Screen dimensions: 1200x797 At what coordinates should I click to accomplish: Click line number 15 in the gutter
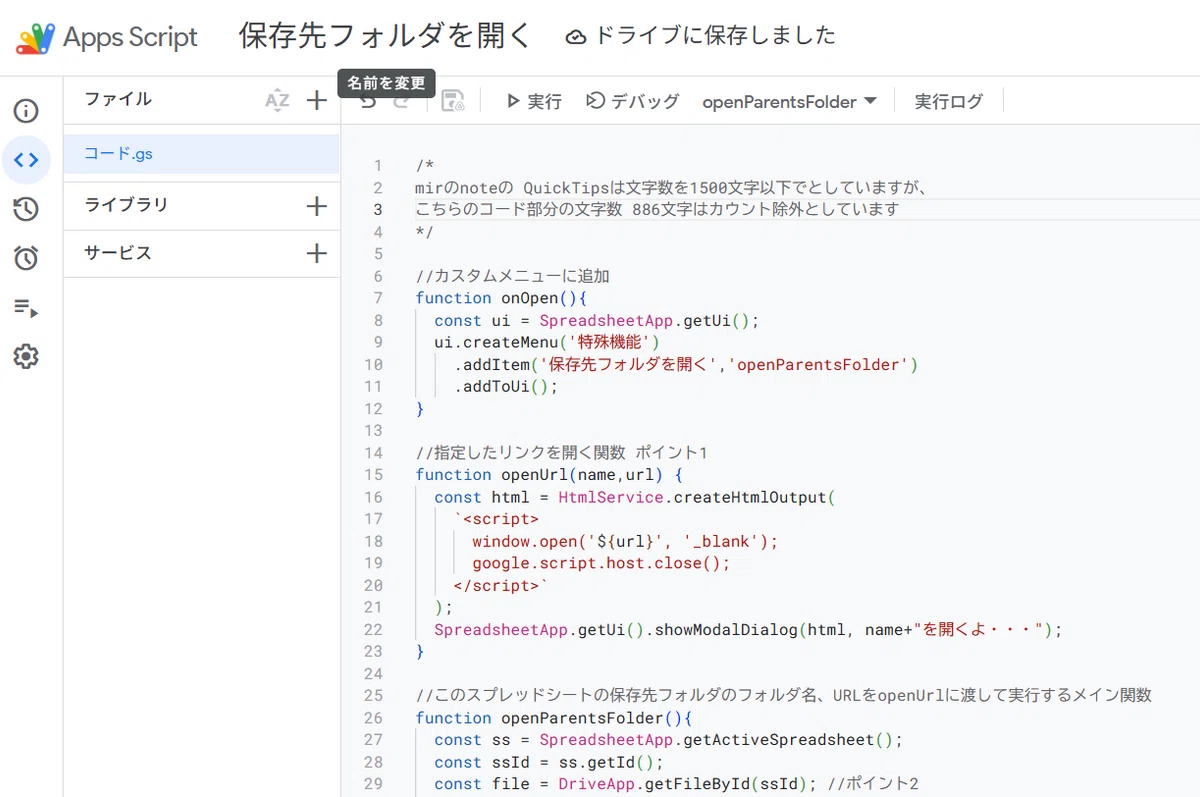pyautogui.click(x=373, y=475)
